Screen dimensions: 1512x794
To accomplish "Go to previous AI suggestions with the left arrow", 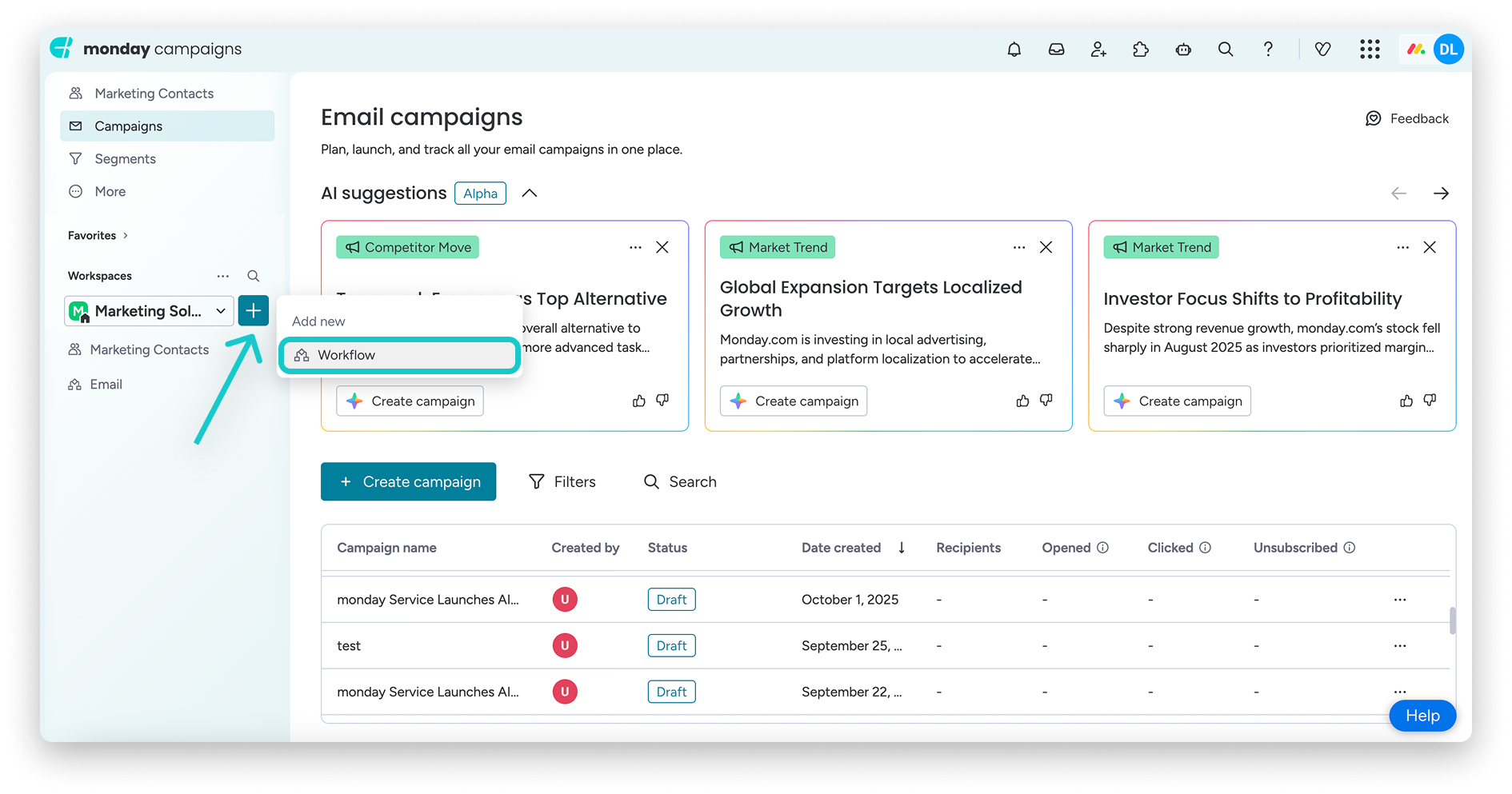I will pos(1398,194).
